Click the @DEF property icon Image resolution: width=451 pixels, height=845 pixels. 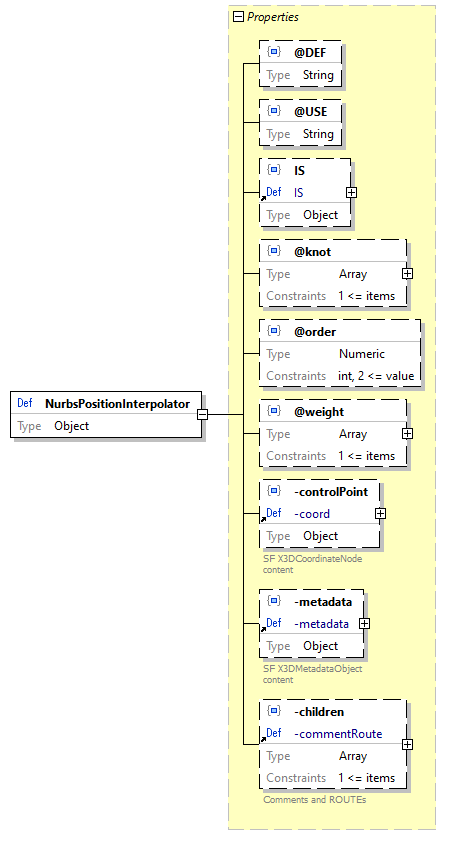pyautogui.click(x=274, y=52)
